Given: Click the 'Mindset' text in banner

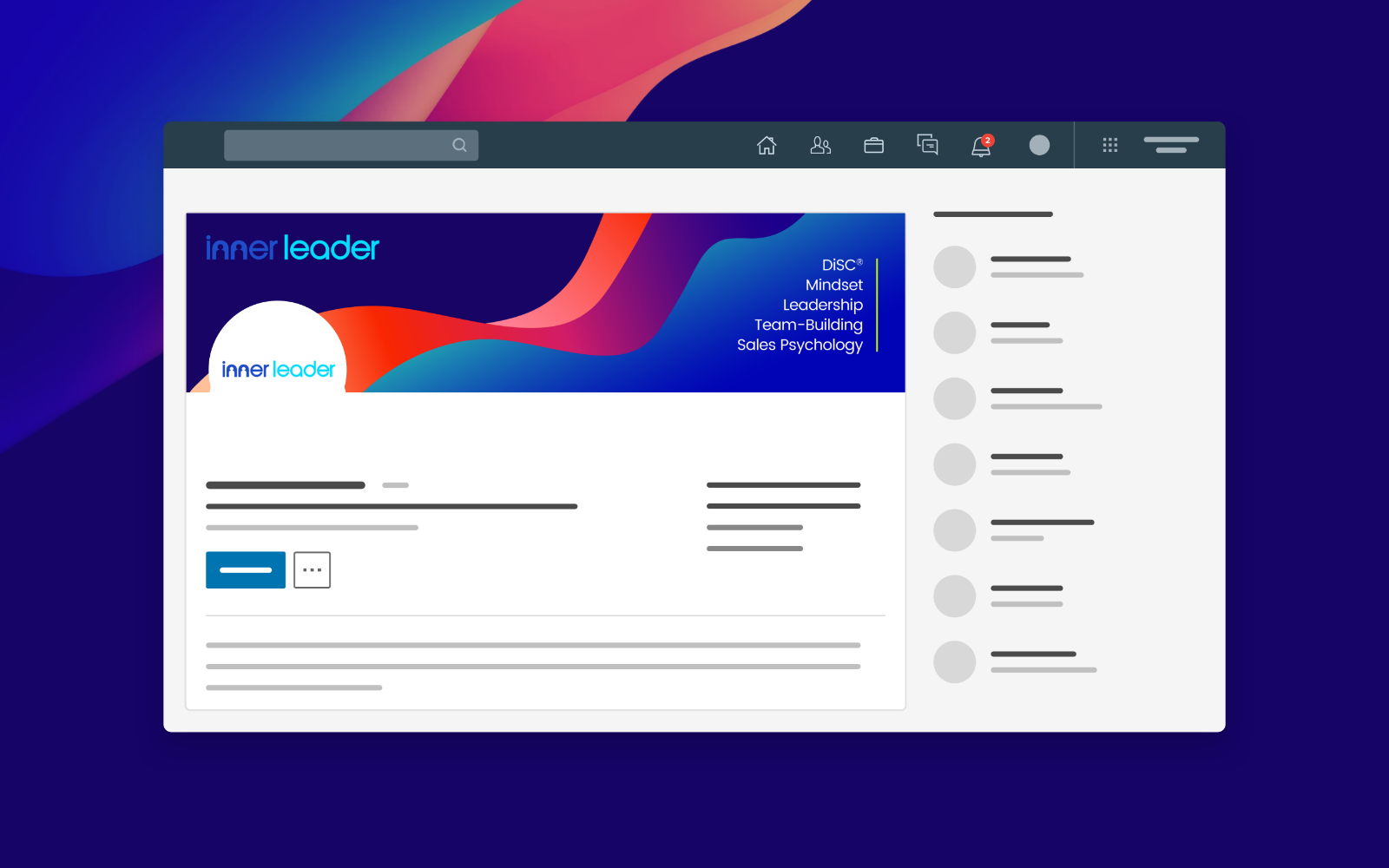Looking at the screenshot, I should [x=833, y=285].
